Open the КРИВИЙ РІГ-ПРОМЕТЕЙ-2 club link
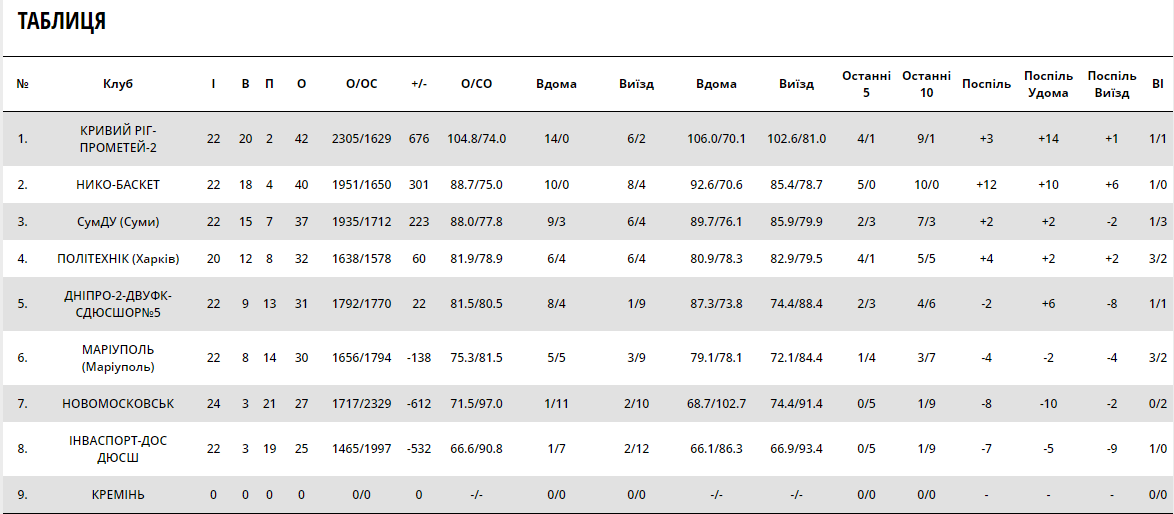 click(x=118, y=139)
